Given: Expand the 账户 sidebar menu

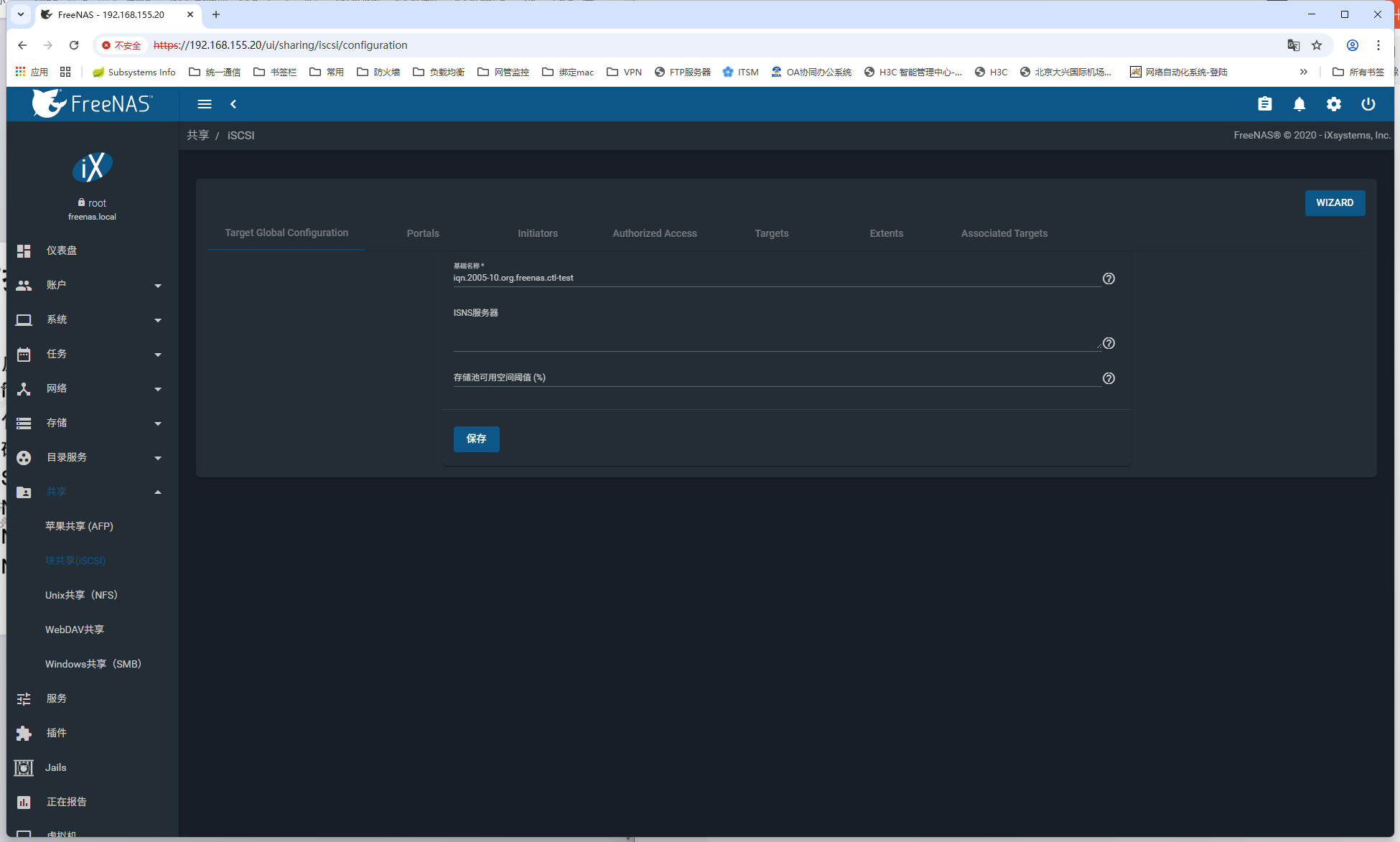Looking at the screenshot, I should click(x=90, y=285).
